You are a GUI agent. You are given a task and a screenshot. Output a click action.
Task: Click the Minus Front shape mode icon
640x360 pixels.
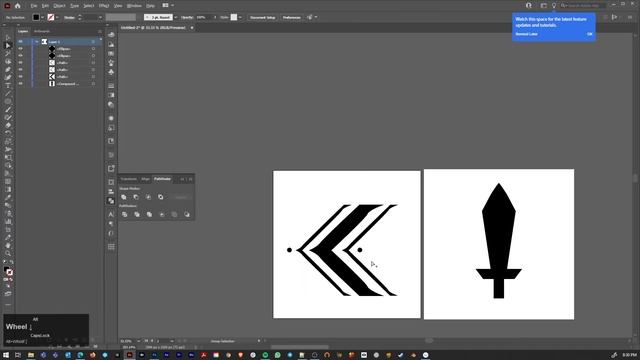pos(136,197)
